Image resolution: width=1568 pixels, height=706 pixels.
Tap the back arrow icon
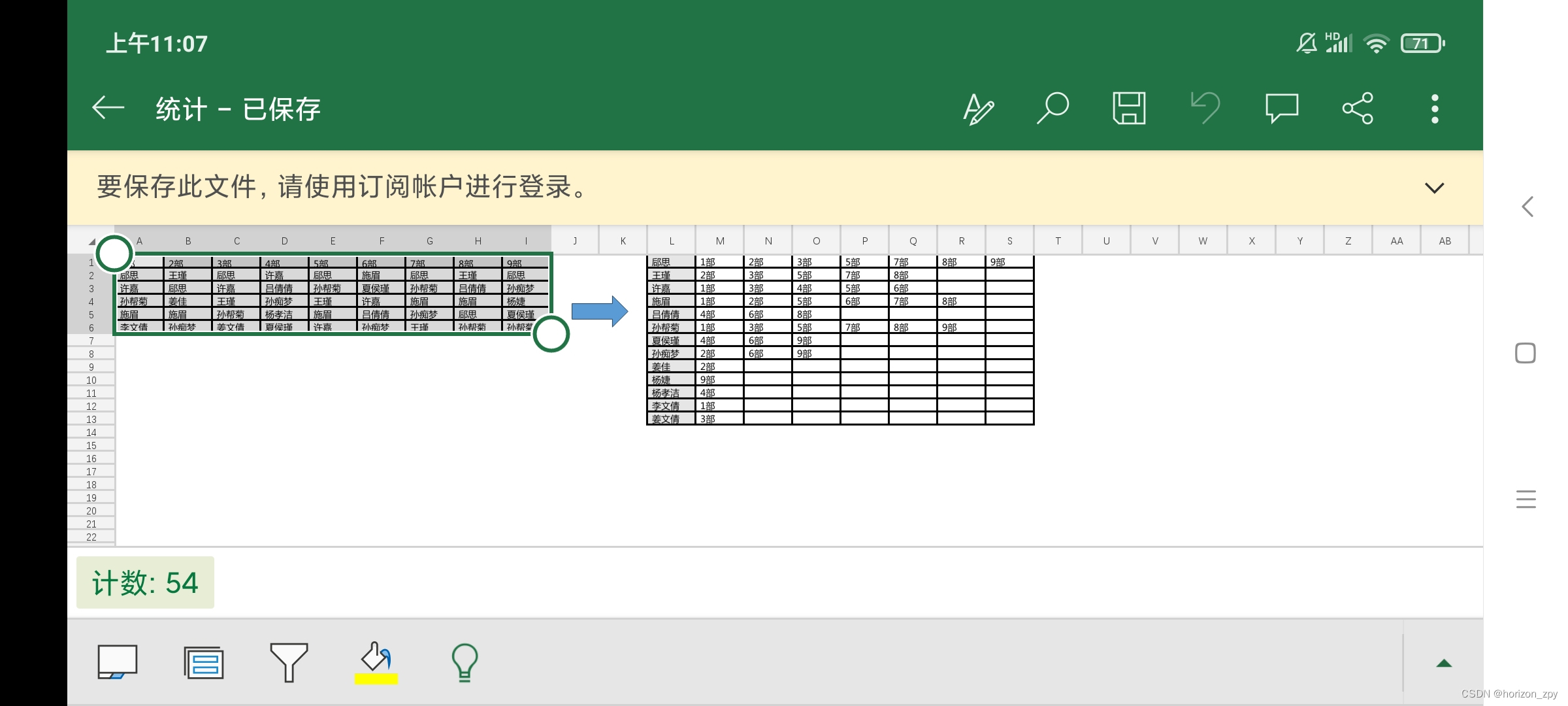(x=108, y=108)
